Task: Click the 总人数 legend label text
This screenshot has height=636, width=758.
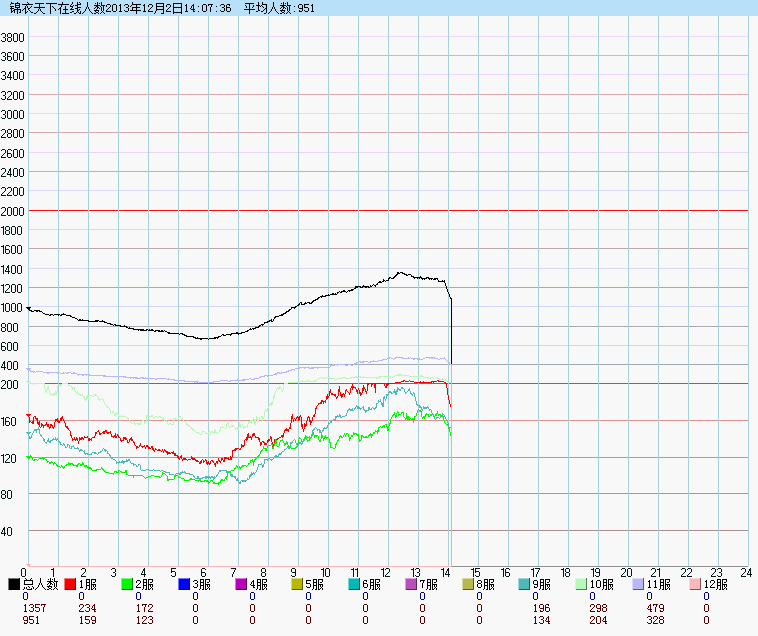Action: 39,584
